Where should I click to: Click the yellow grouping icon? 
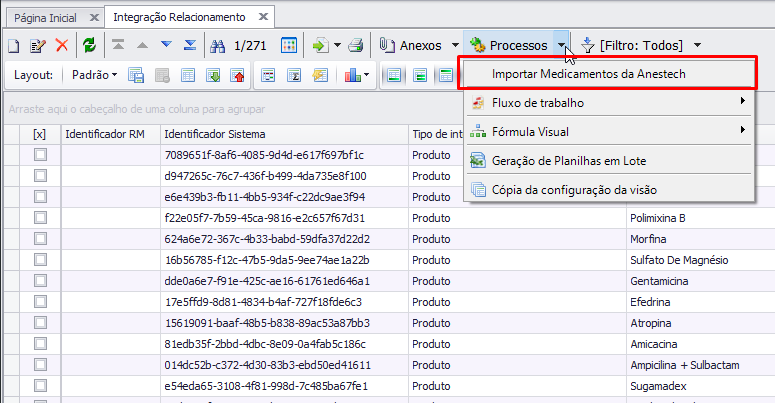point(320,75)
